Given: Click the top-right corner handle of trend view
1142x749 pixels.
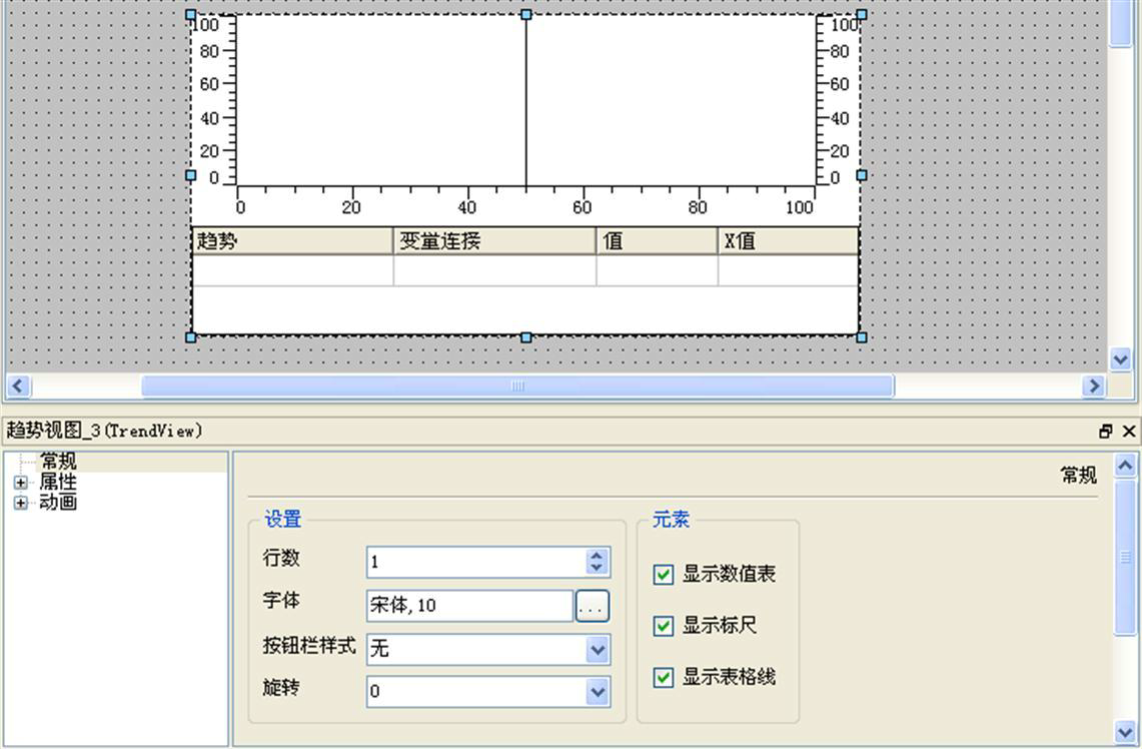Looking at the screenshot, I should [x=862, y=15].
